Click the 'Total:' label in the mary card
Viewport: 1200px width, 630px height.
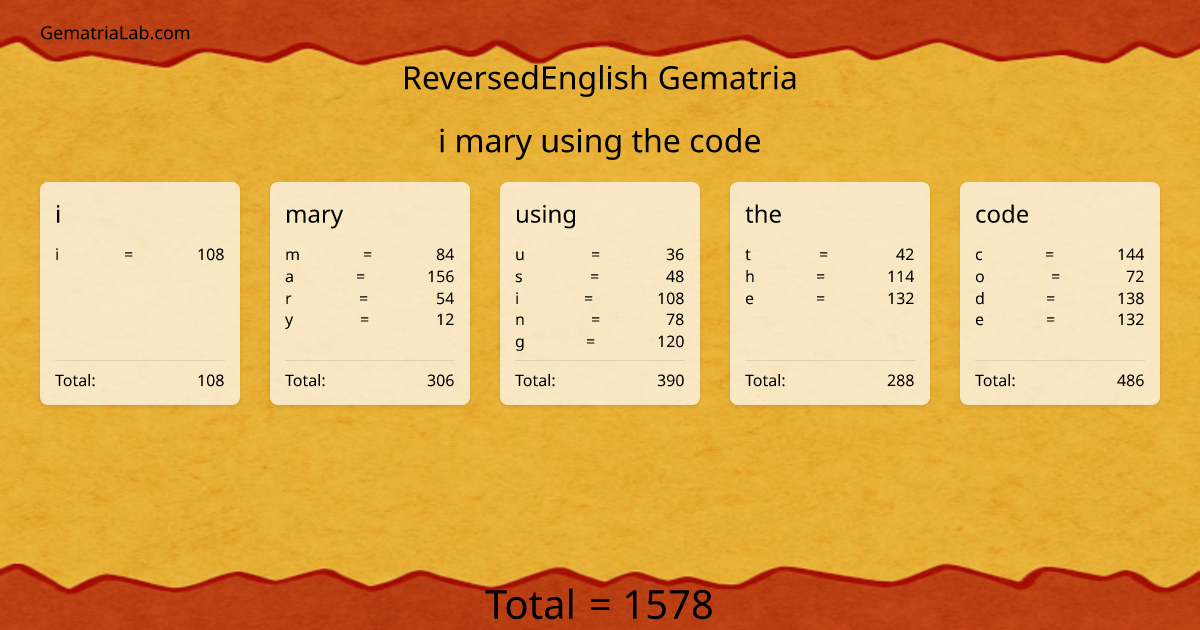305,380
